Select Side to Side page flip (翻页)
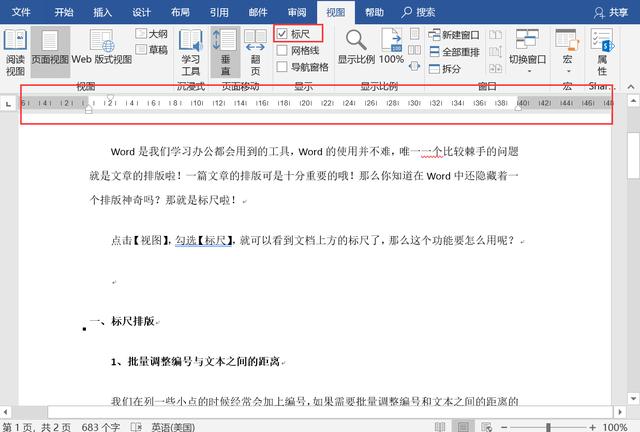This screenshot has height=432, width=640. pos(256,52)
